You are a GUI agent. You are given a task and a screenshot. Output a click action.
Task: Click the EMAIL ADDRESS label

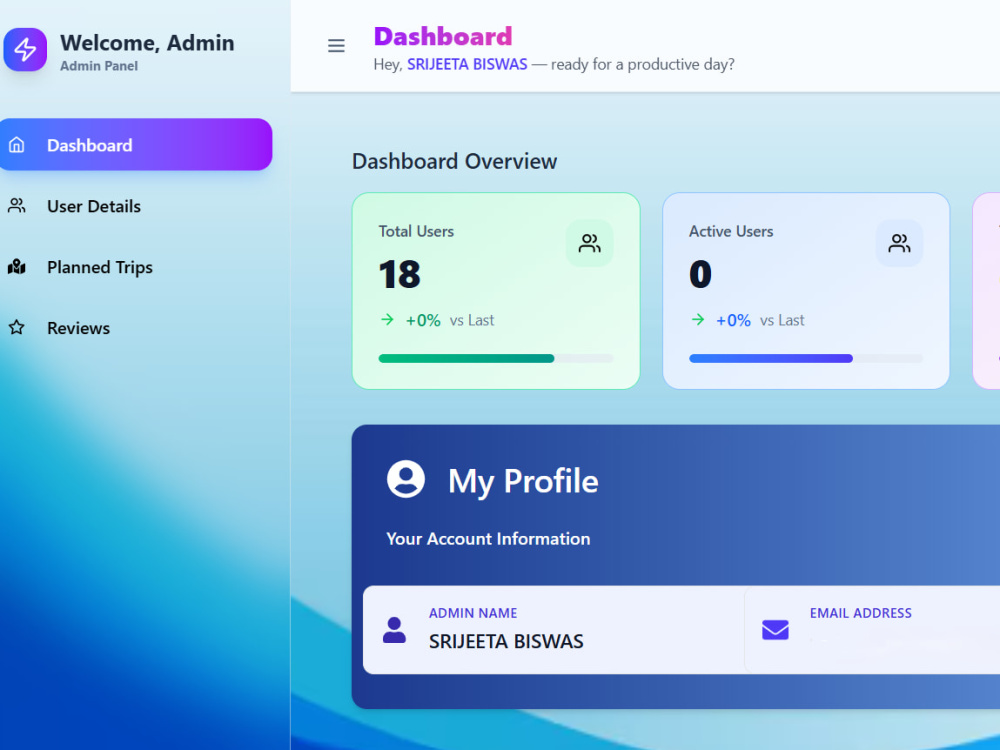pyautogui.click(x=860, y=613)
